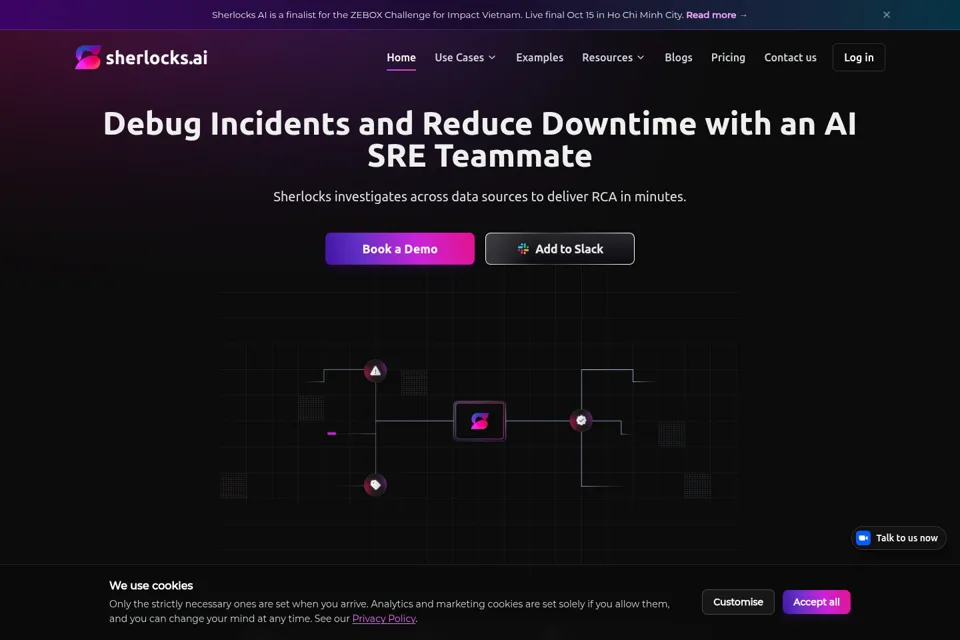Click the video camera icon in the Talk to us widget
This screenshot has height=640, width=960.
[863, 538]
